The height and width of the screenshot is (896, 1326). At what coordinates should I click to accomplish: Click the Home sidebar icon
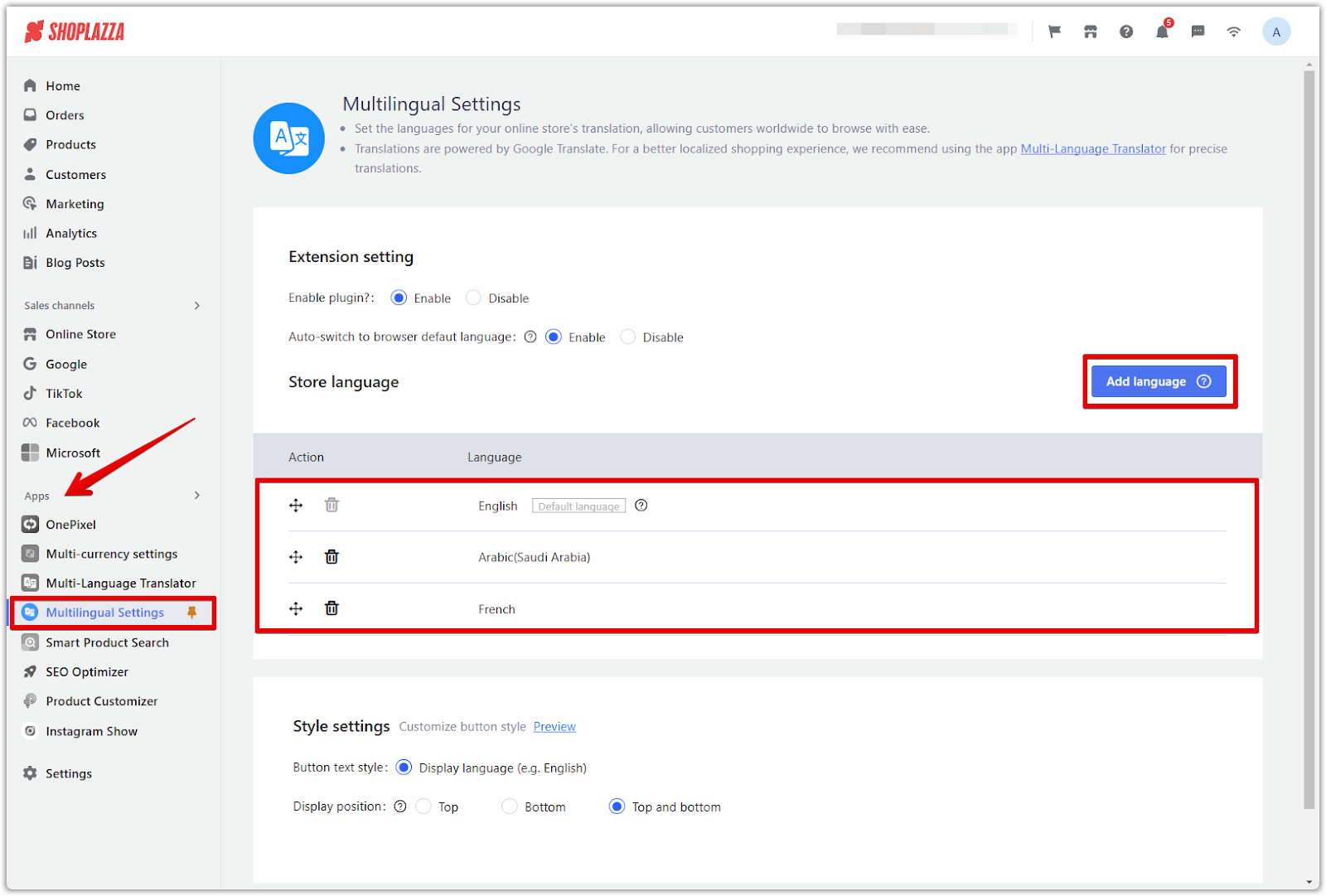point(30,85)
